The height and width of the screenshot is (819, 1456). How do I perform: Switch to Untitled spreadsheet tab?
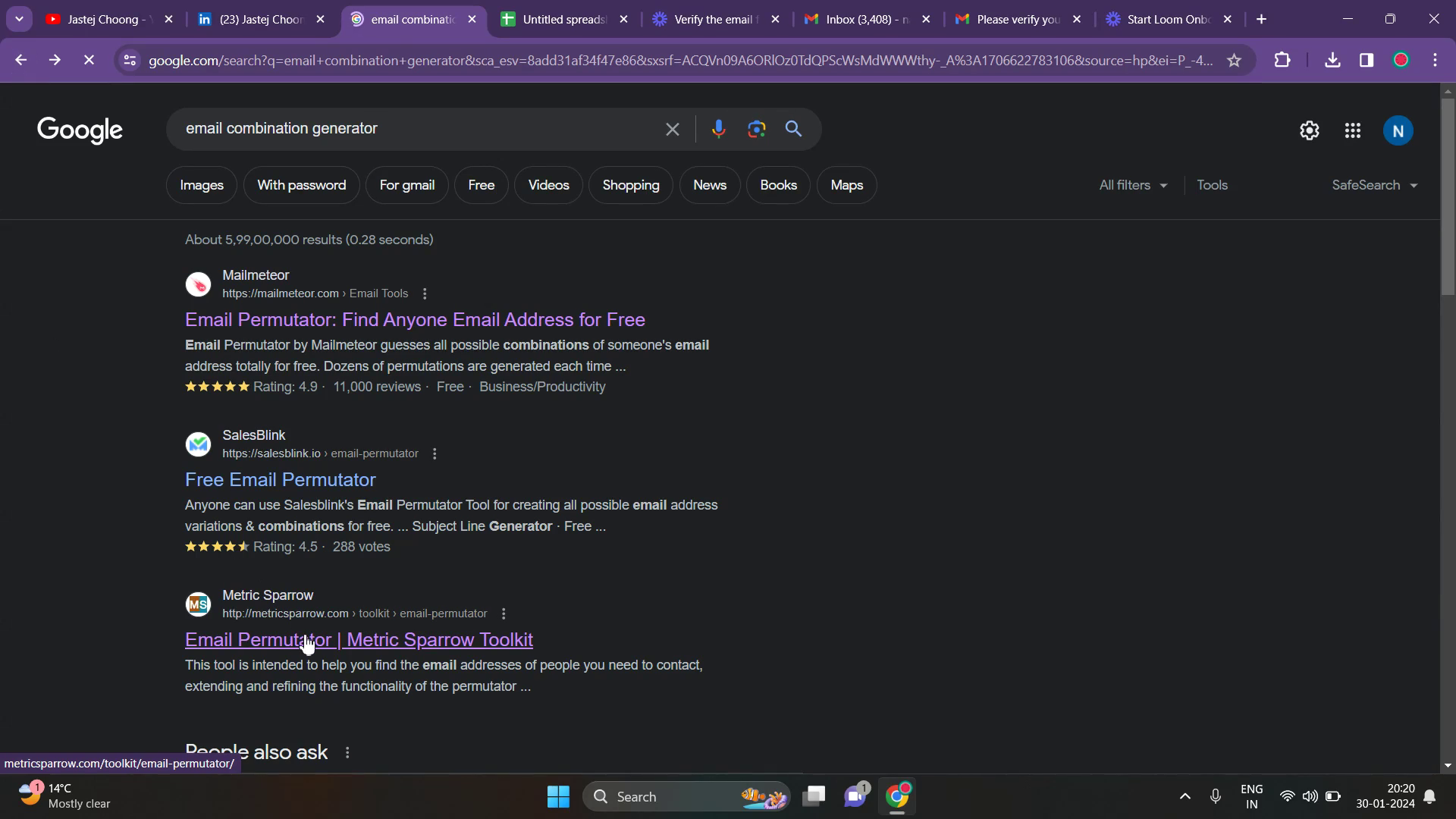point(563,19)
